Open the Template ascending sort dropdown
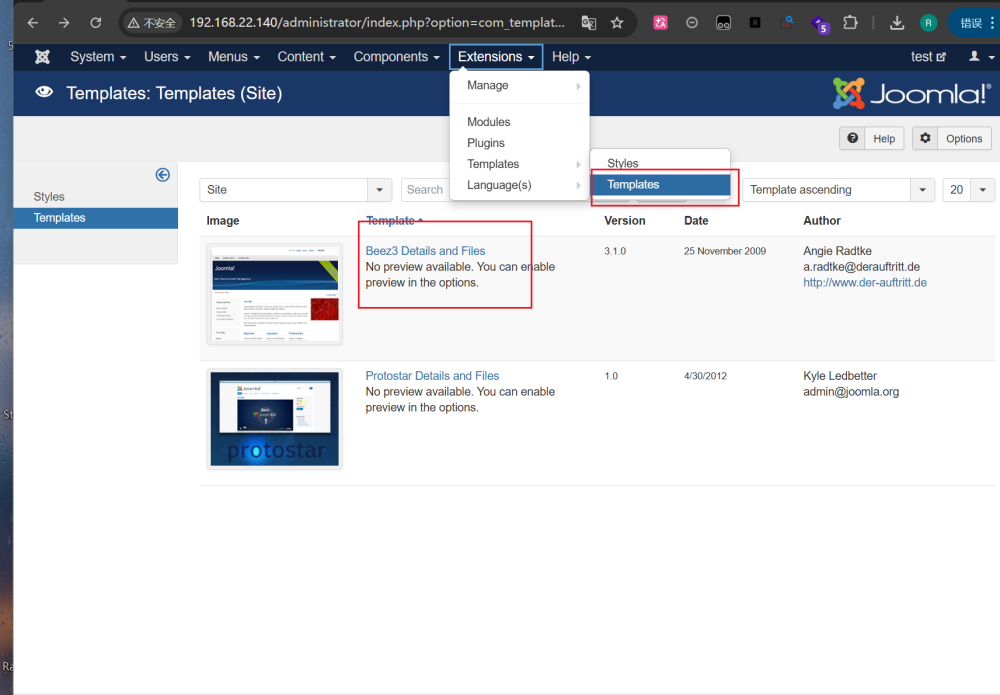This screenshot has height=695, width=1000. click(921, 190)
